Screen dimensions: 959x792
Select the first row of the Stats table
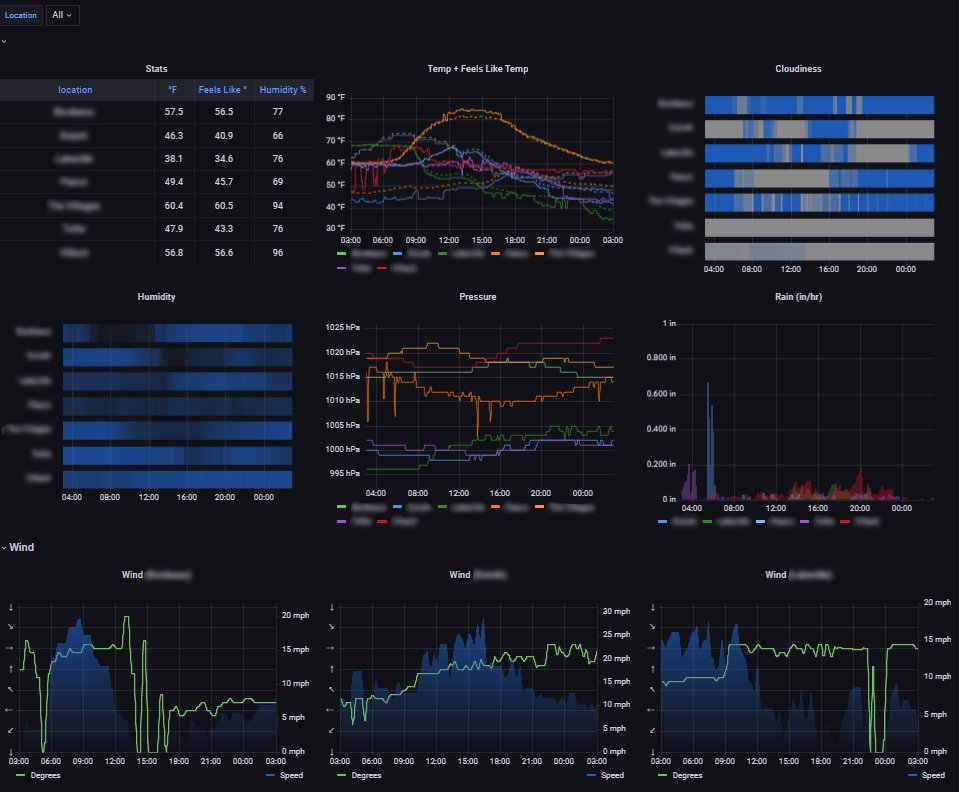[x=156, y=113]
